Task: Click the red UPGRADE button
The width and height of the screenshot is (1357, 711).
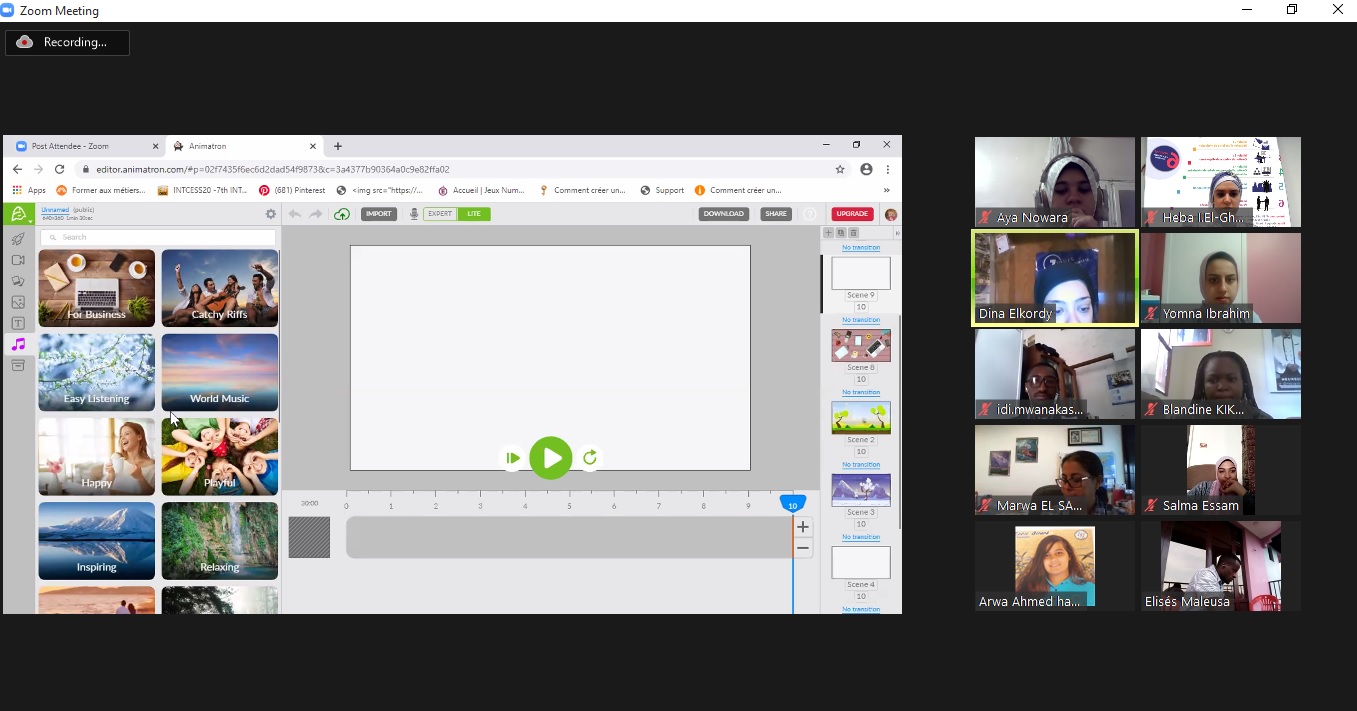Action: click(x=852, y=214)
